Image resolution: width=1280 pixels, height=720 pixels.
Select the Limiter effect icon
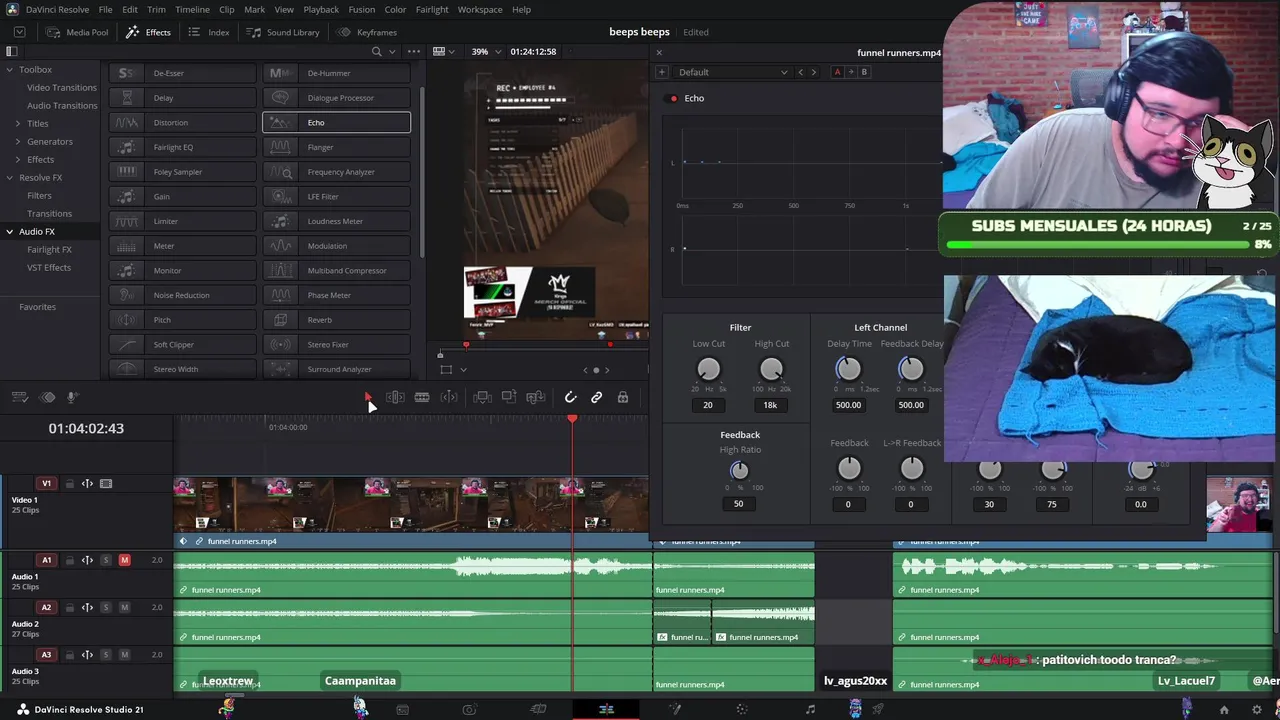[x=126, y=221]
